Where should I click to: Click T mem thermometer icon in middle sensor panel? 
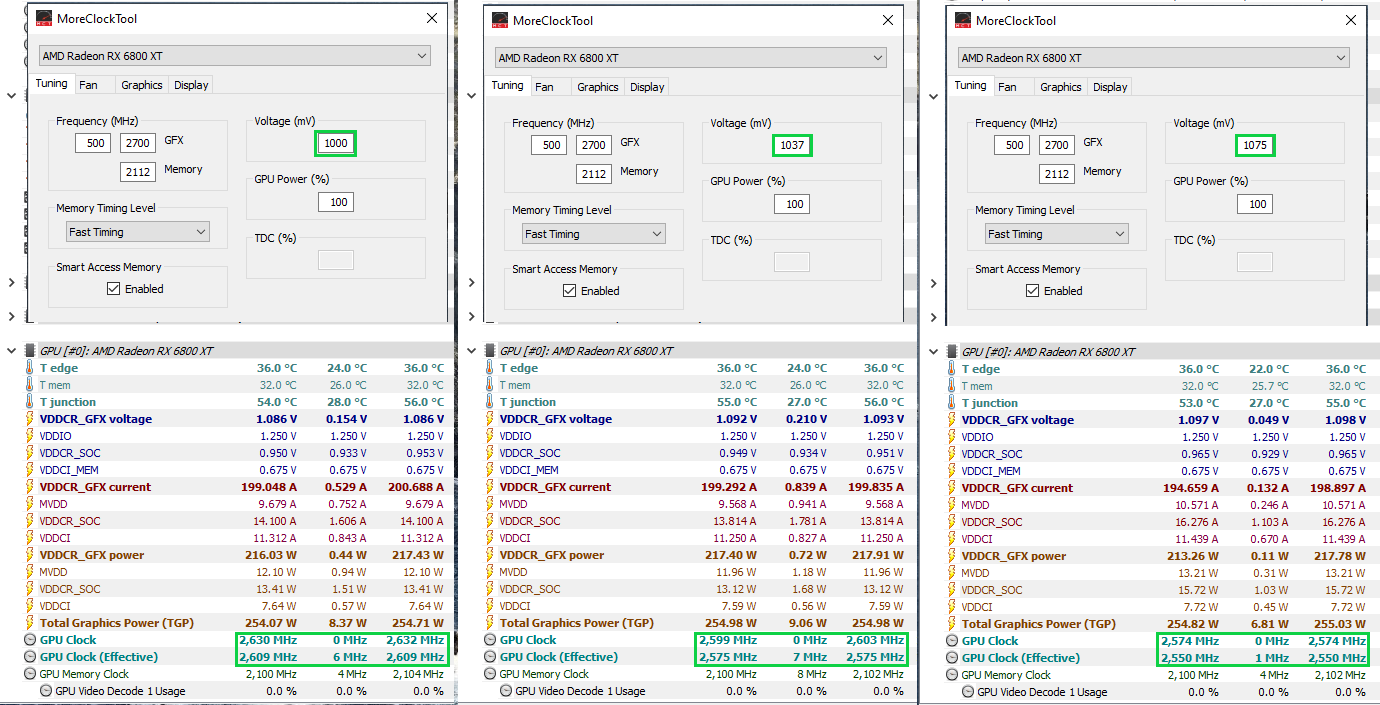click(489, 385)
